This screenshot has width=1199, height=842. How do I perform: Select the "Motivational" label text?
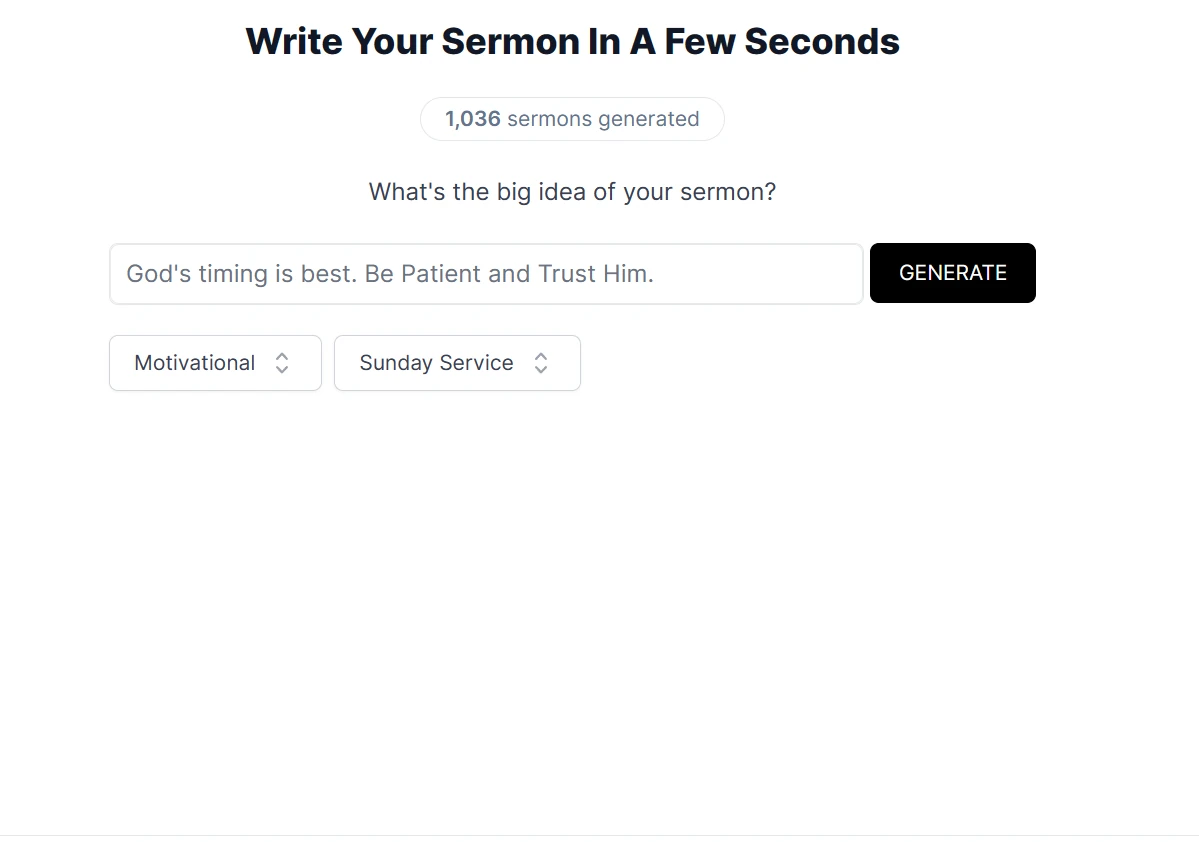click(x=195, y=363)
